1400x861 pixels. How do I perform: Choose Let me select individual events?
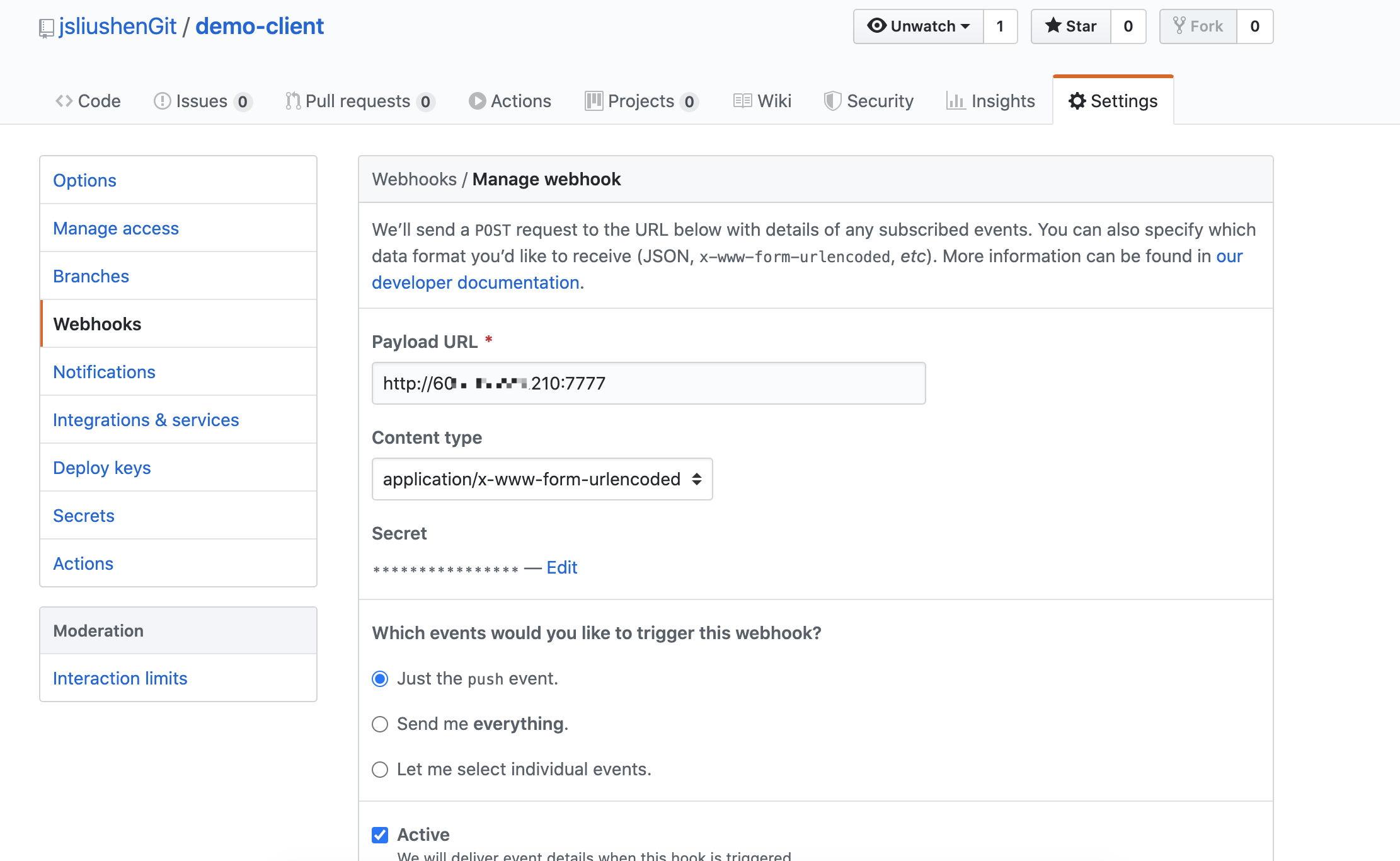point(380,770)
